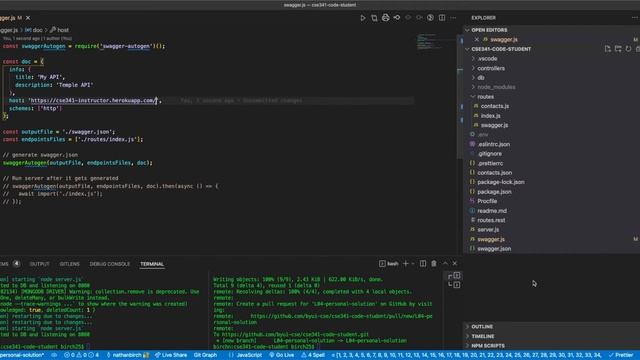Switch to the GitLens tab
This screenshot has height=360, width=640.
[x=69, y=264]
